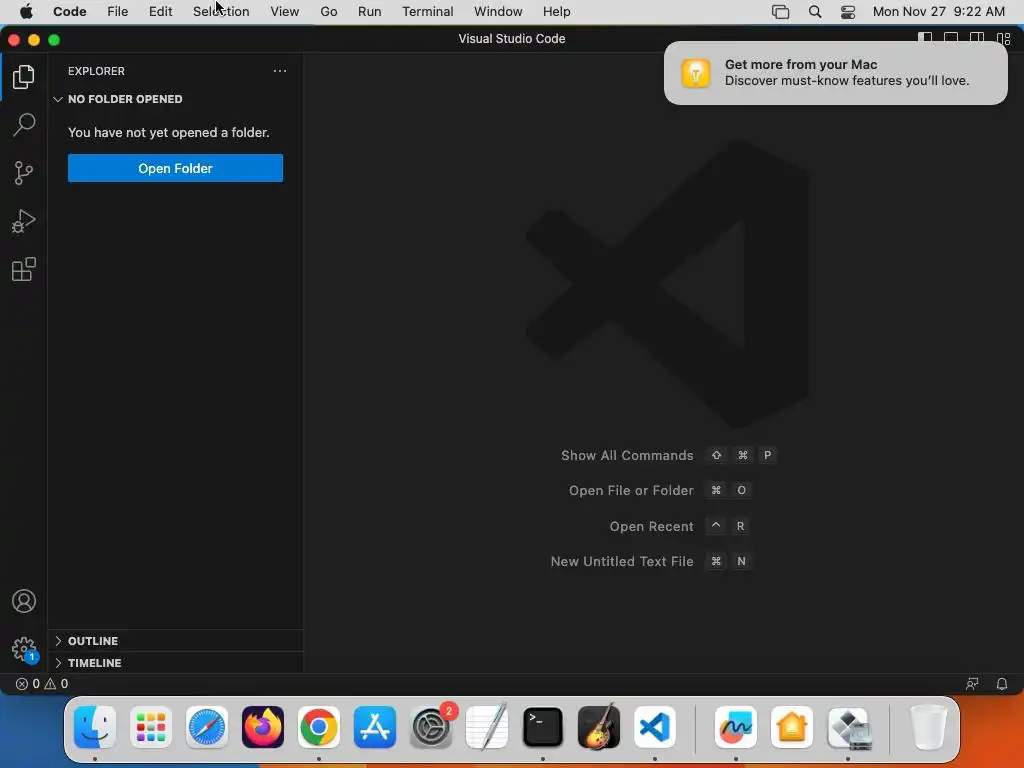Click the EXPLORER panel title
This screenshot has height=768, width=1024.
(96, 71)
